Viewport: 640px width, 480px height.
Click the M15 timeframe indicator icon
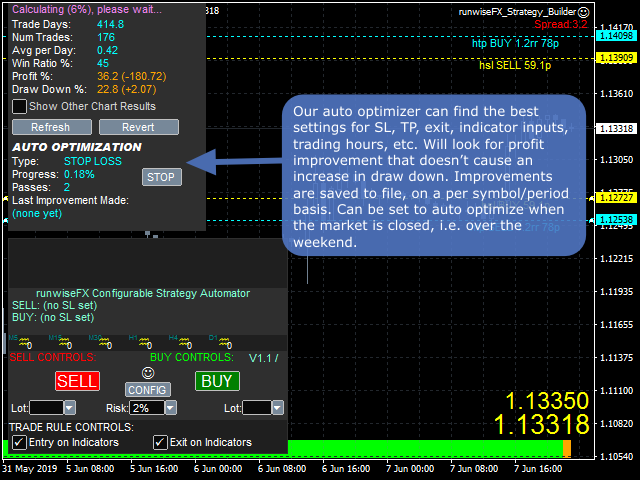[63, 341]
